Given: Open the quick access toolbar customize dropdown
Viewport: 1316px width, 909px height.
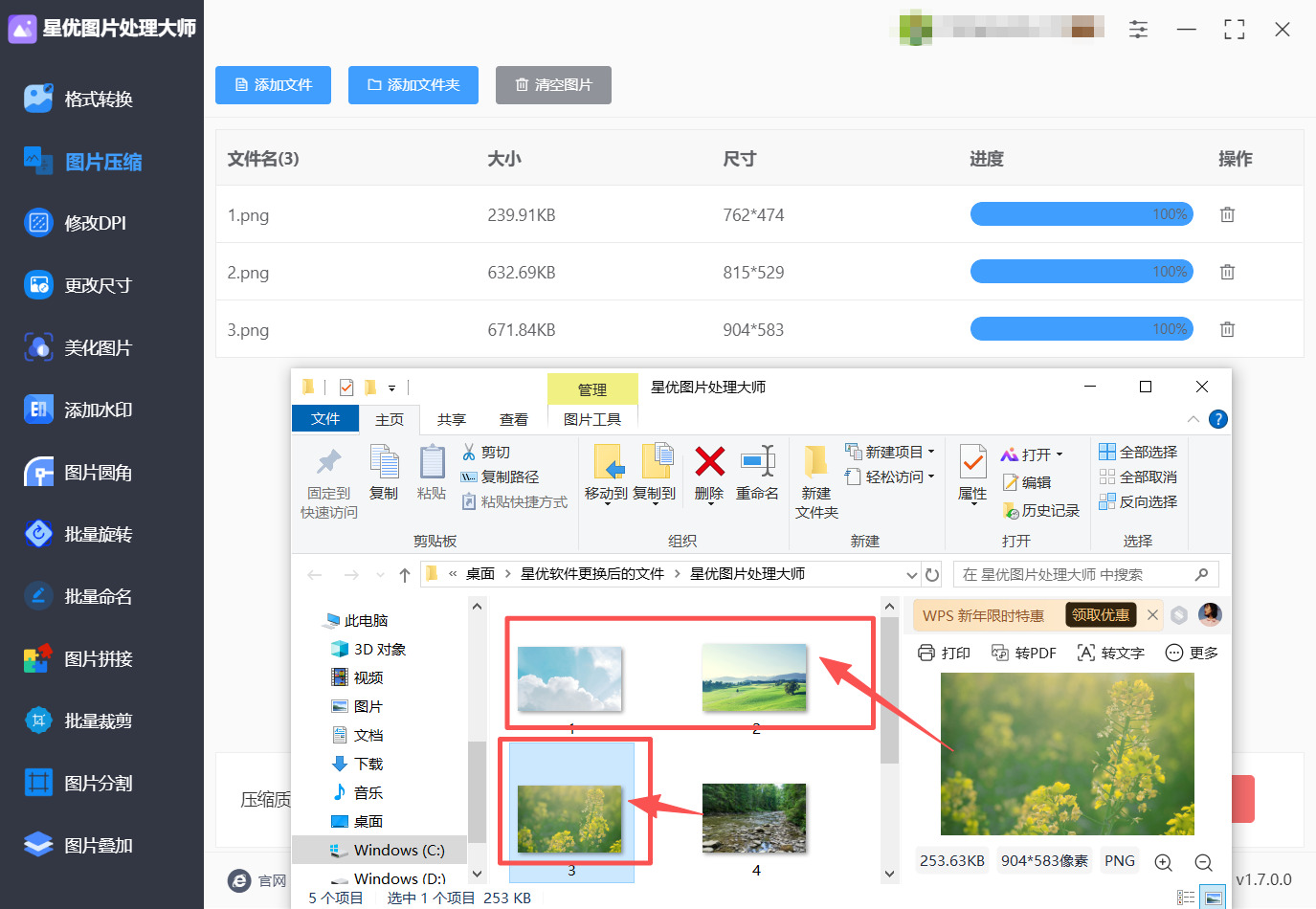Looking at the screenshot, I should (391, 388).
